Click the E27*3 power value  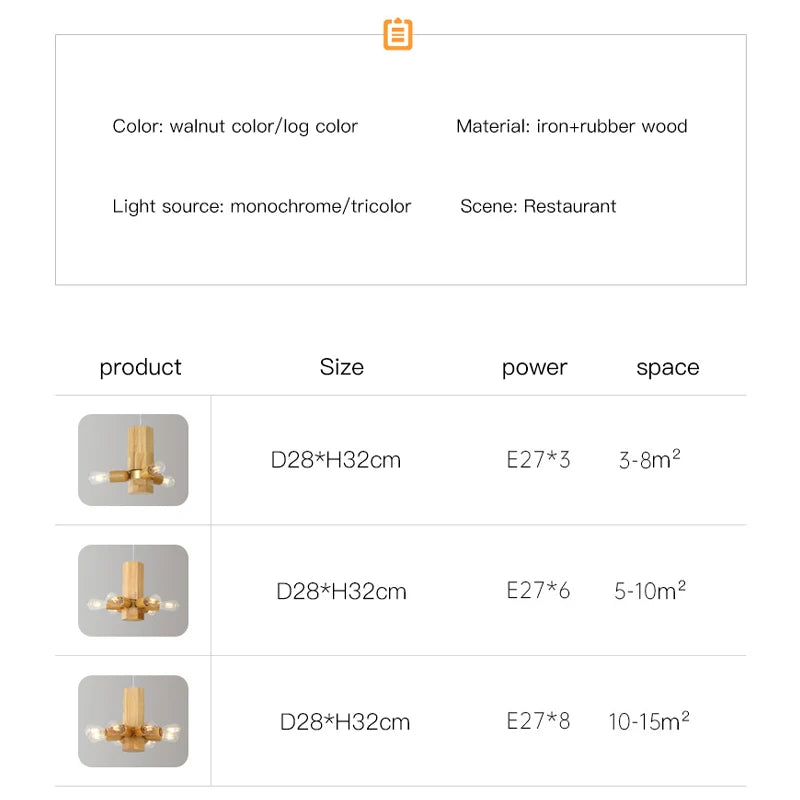538,460
